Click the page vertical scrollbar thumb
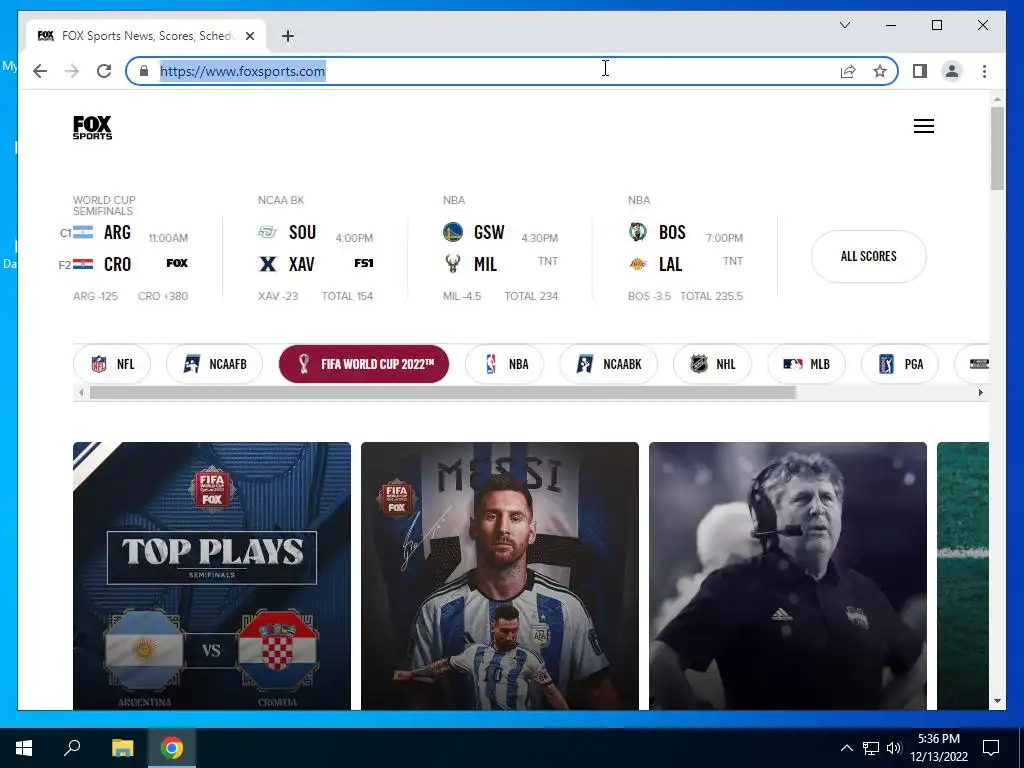Screen dimensions: 1024x768 [x=997, y=148]
